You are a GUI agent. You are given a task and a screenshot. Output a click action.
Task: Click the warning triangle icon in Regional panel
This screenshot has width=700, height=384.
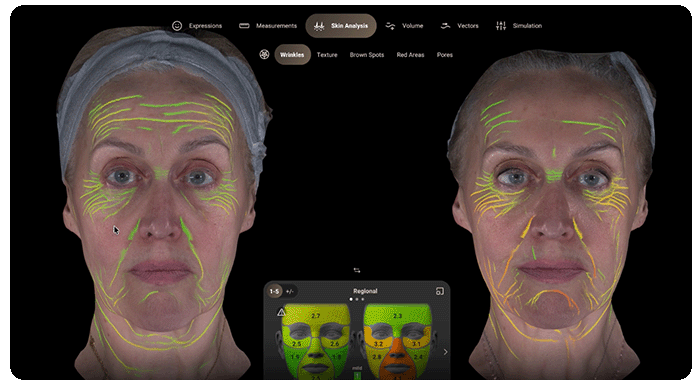pyautogui.click(x=281, y=312)
